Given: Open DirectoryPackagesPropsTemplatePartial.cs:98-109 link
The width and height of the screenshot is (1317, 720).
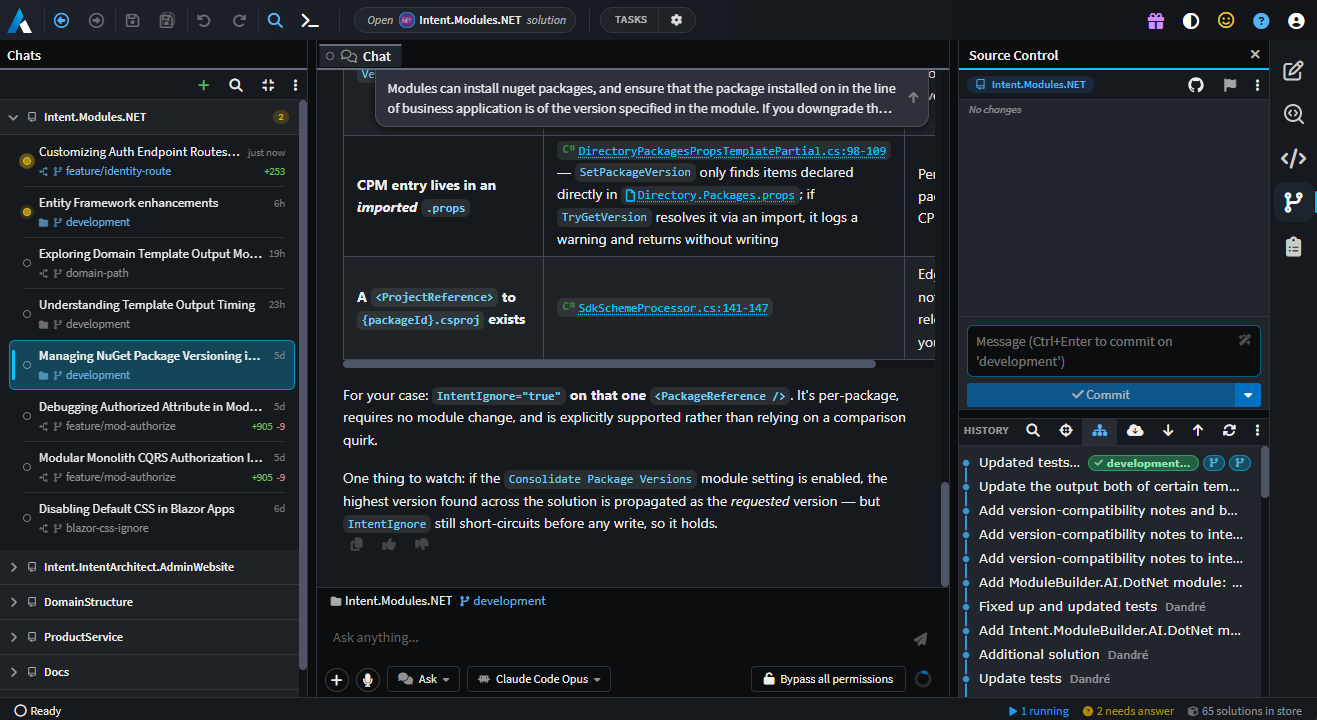Looking at the screenshot, I should (732, 151).
